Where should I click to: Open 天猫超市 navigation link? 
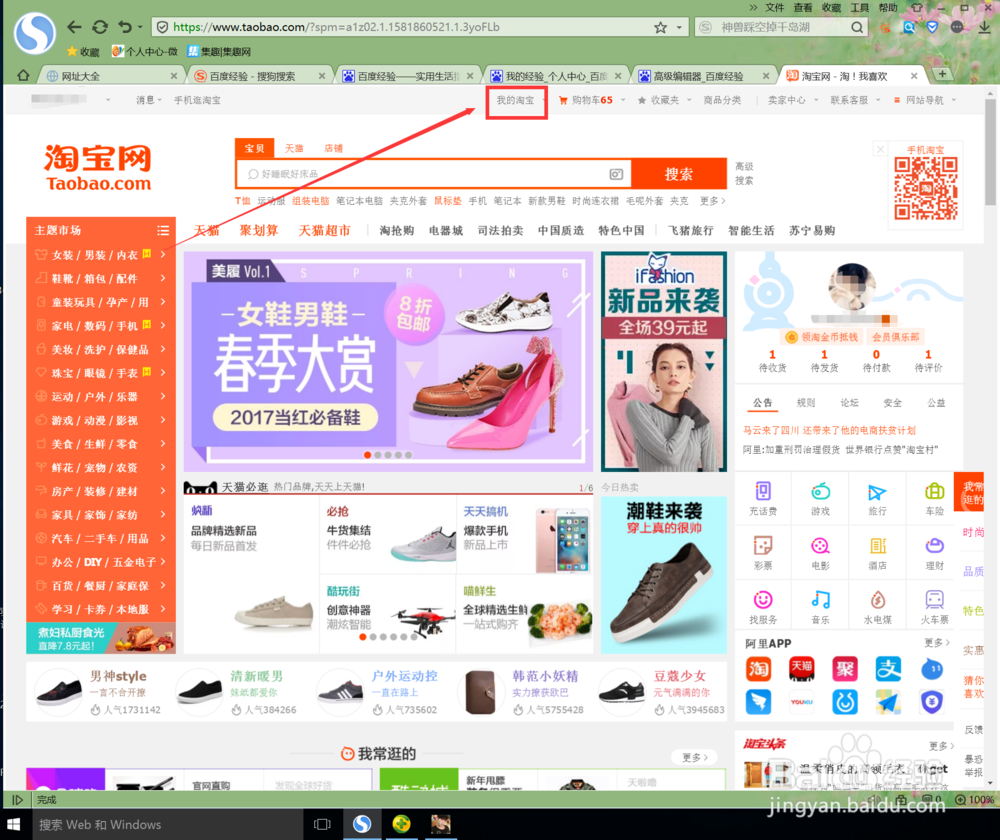pyautogui.click(x=325, y=230)
